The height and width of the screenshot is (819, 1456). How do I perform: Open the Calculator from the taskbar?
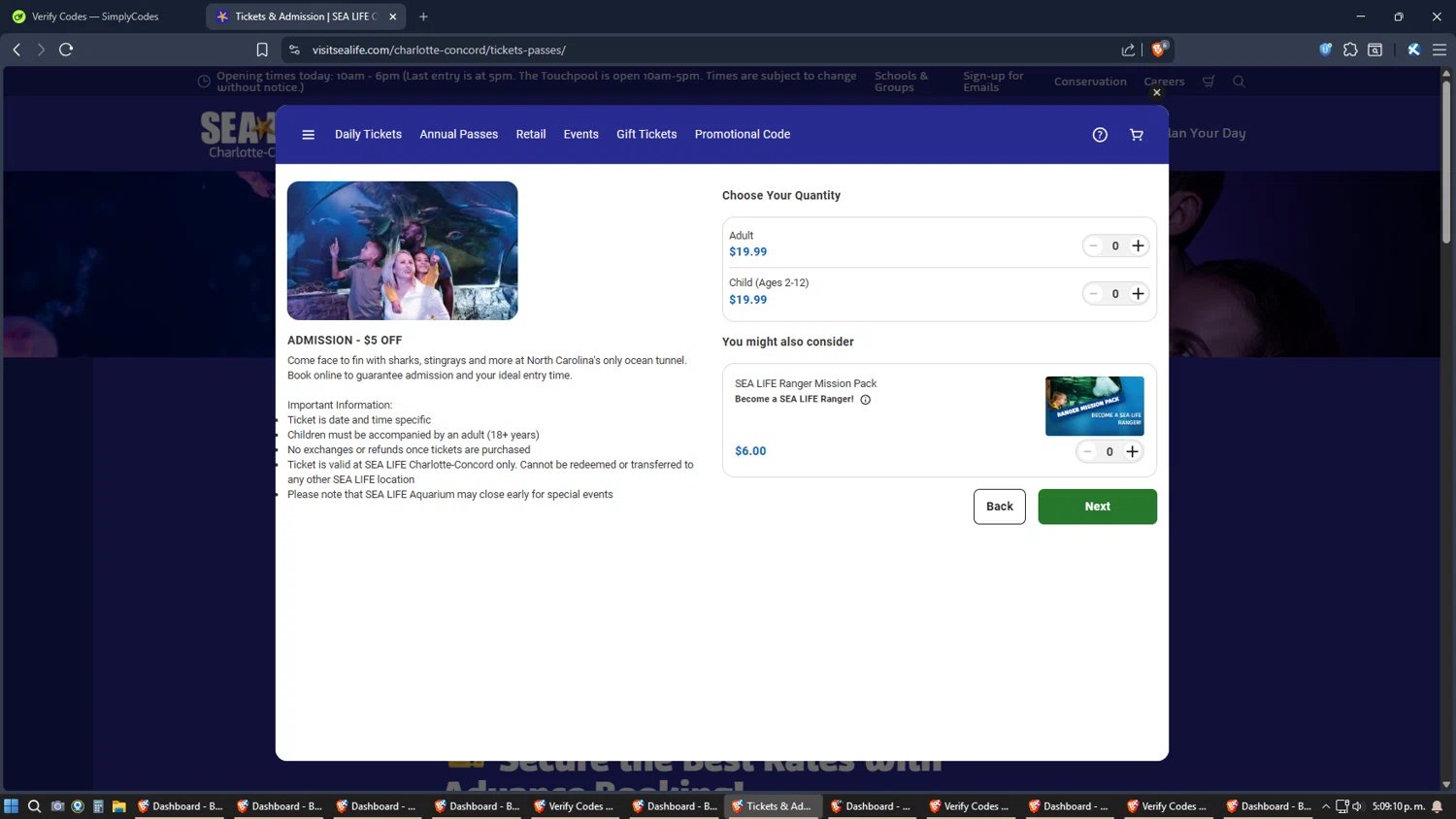(98, 806)
